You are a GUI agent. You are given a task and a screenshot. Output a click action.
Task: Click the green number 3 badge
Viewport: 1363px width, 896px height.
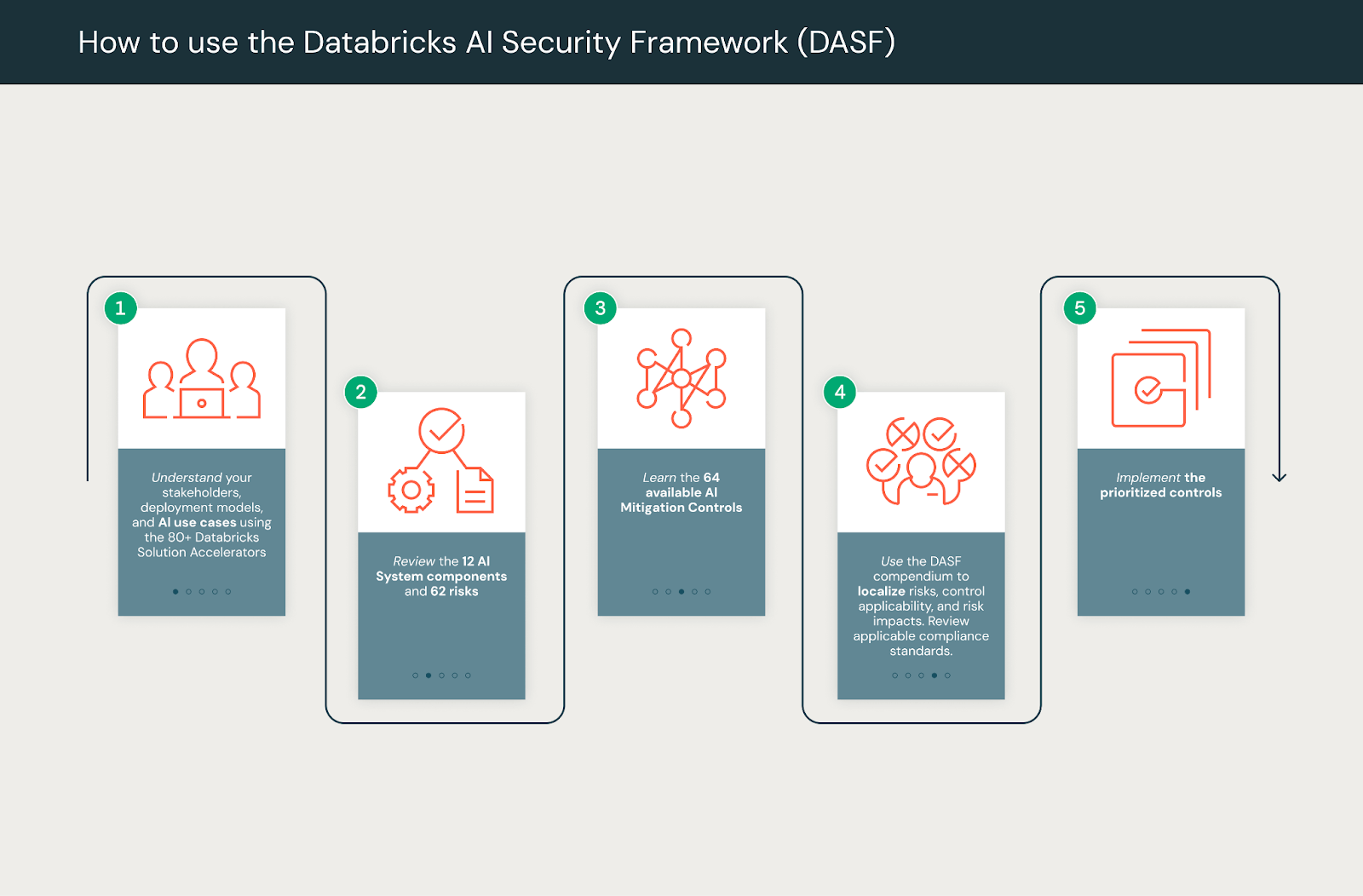click(600, 307)
